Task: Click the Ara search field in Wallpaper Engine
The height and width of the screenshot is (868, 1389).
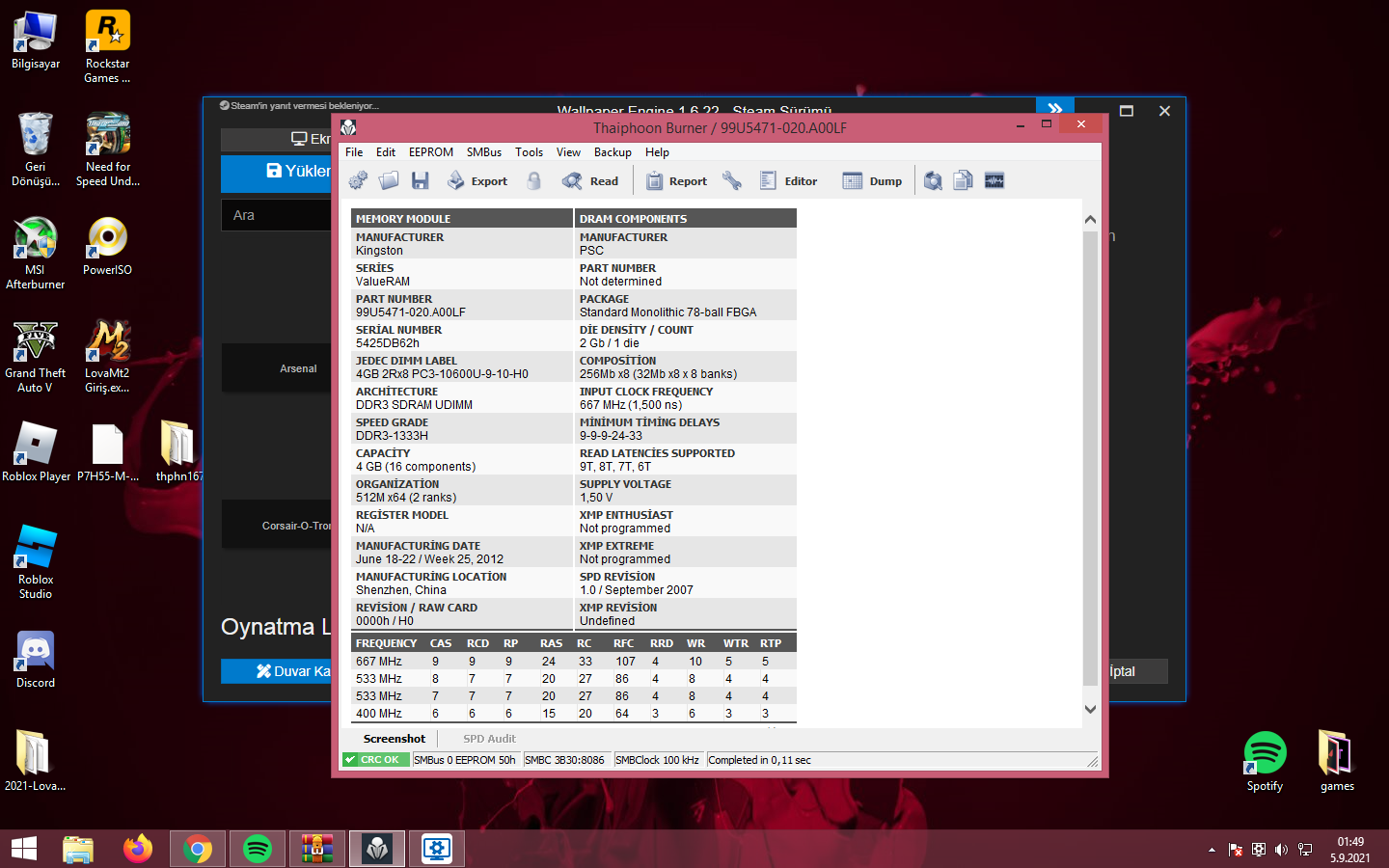Action: pyautogui.click(x=277, y=215)
